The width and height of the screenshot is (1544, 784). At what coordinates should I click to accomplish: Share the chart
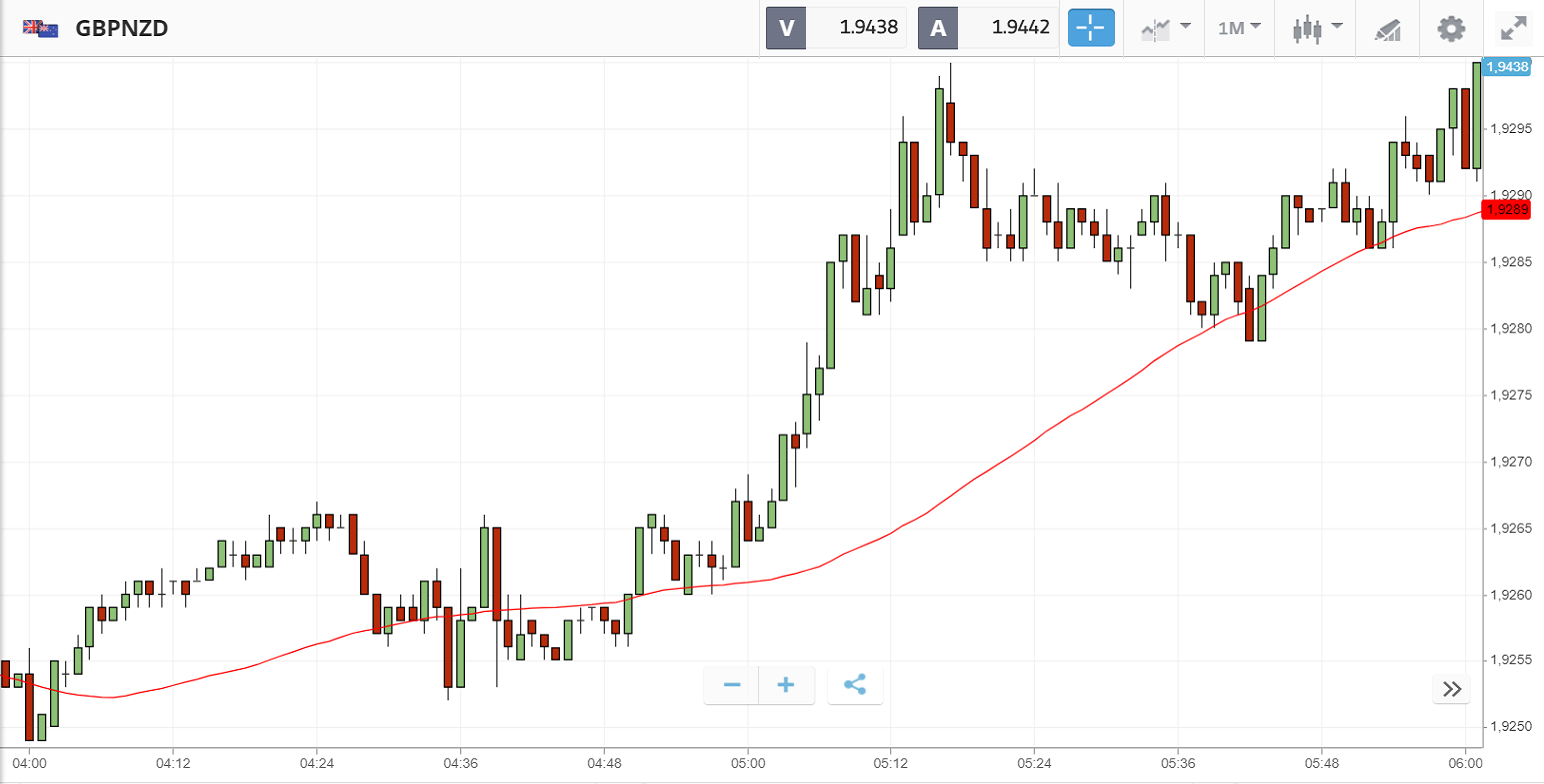[855, 685]
